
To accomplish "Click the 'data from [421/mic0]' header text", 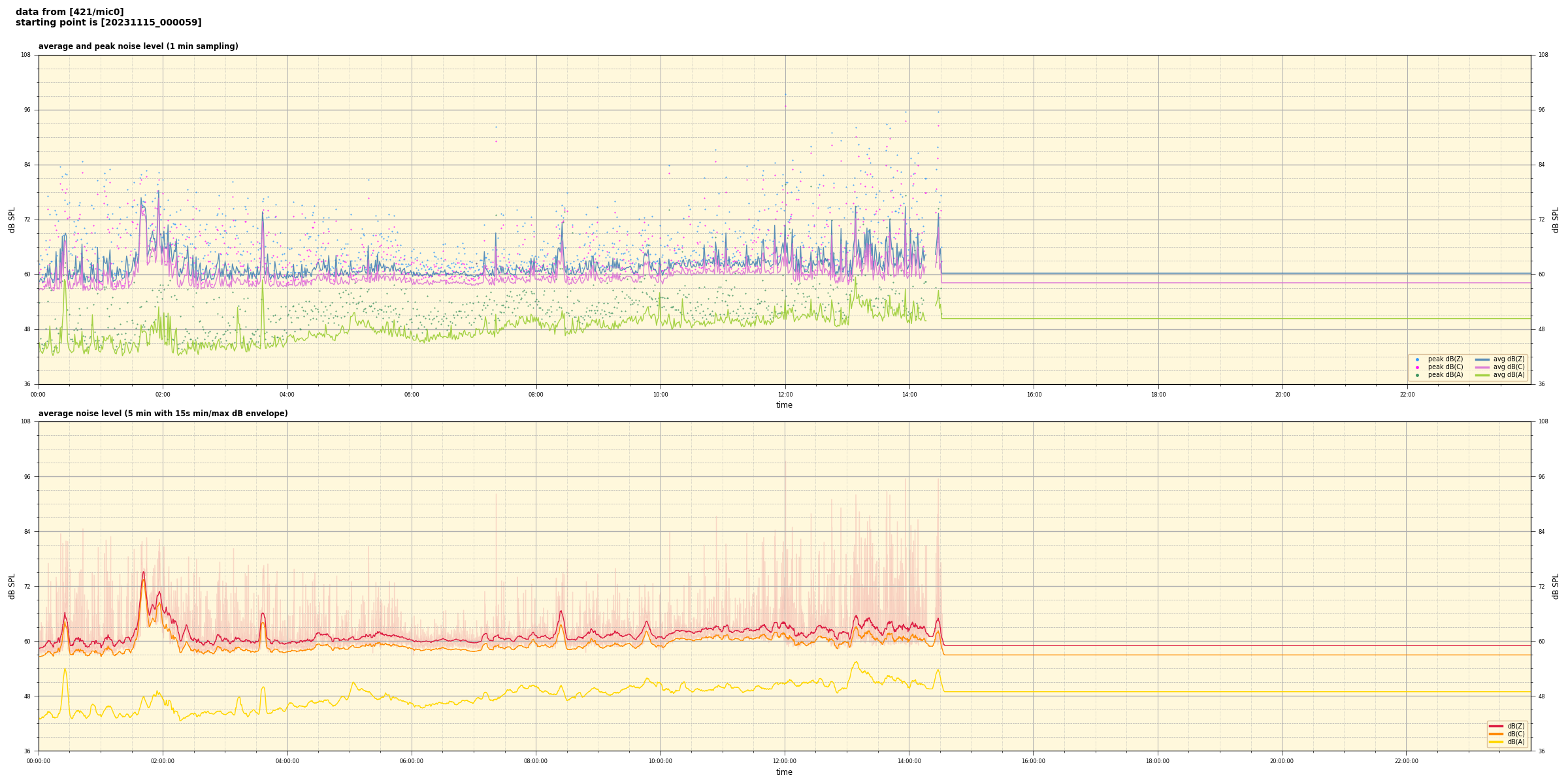I will (69, 12).
